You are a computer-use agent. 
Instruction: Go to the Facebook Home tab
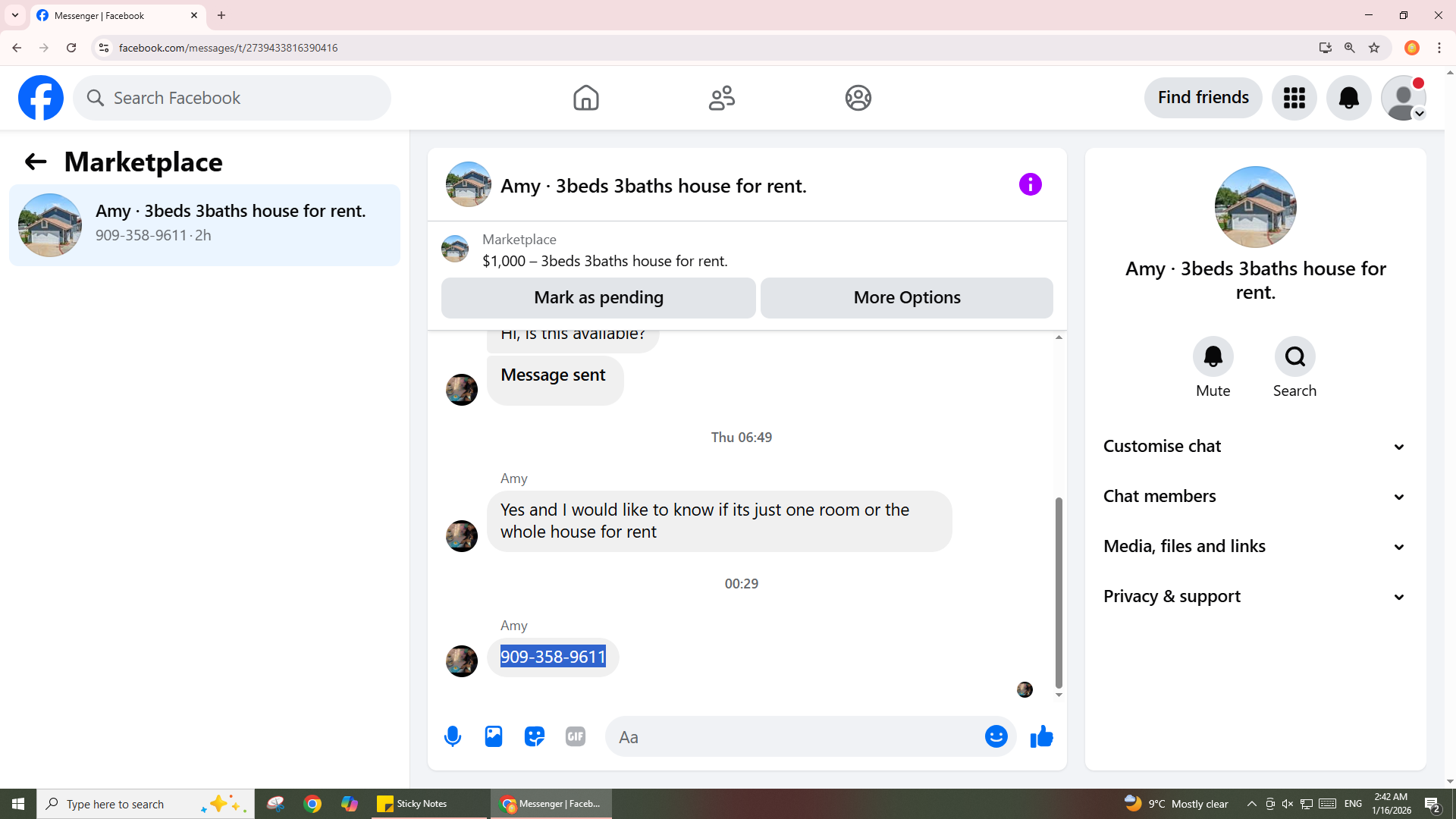pyautogui.click(x=585, y=98)
